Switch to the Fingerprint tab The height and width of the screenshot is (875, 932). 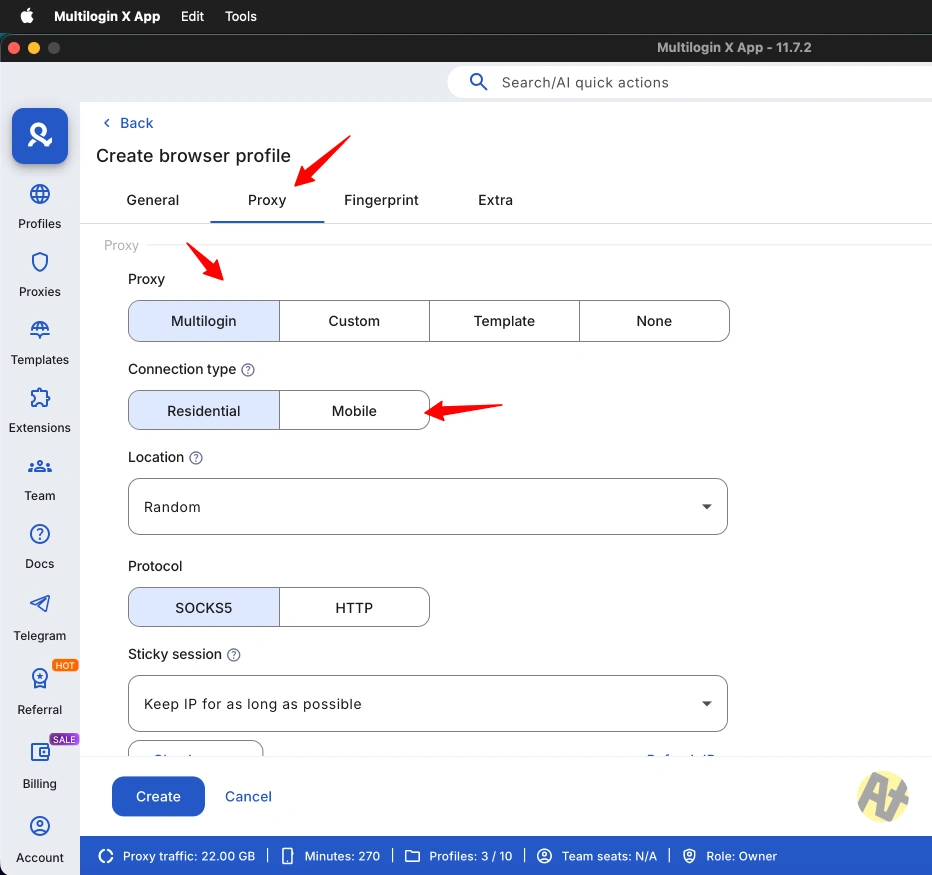381,200
